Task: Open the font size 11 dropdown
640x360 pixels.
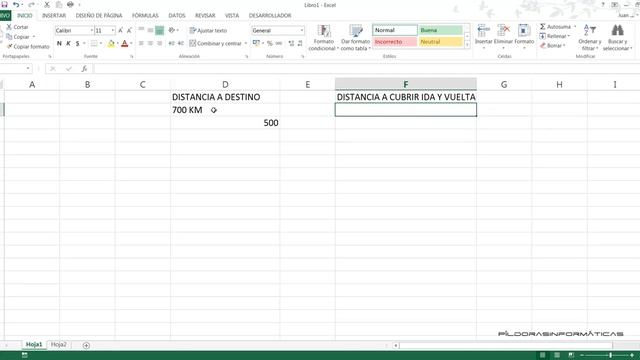Action: [x=113, y=31]
